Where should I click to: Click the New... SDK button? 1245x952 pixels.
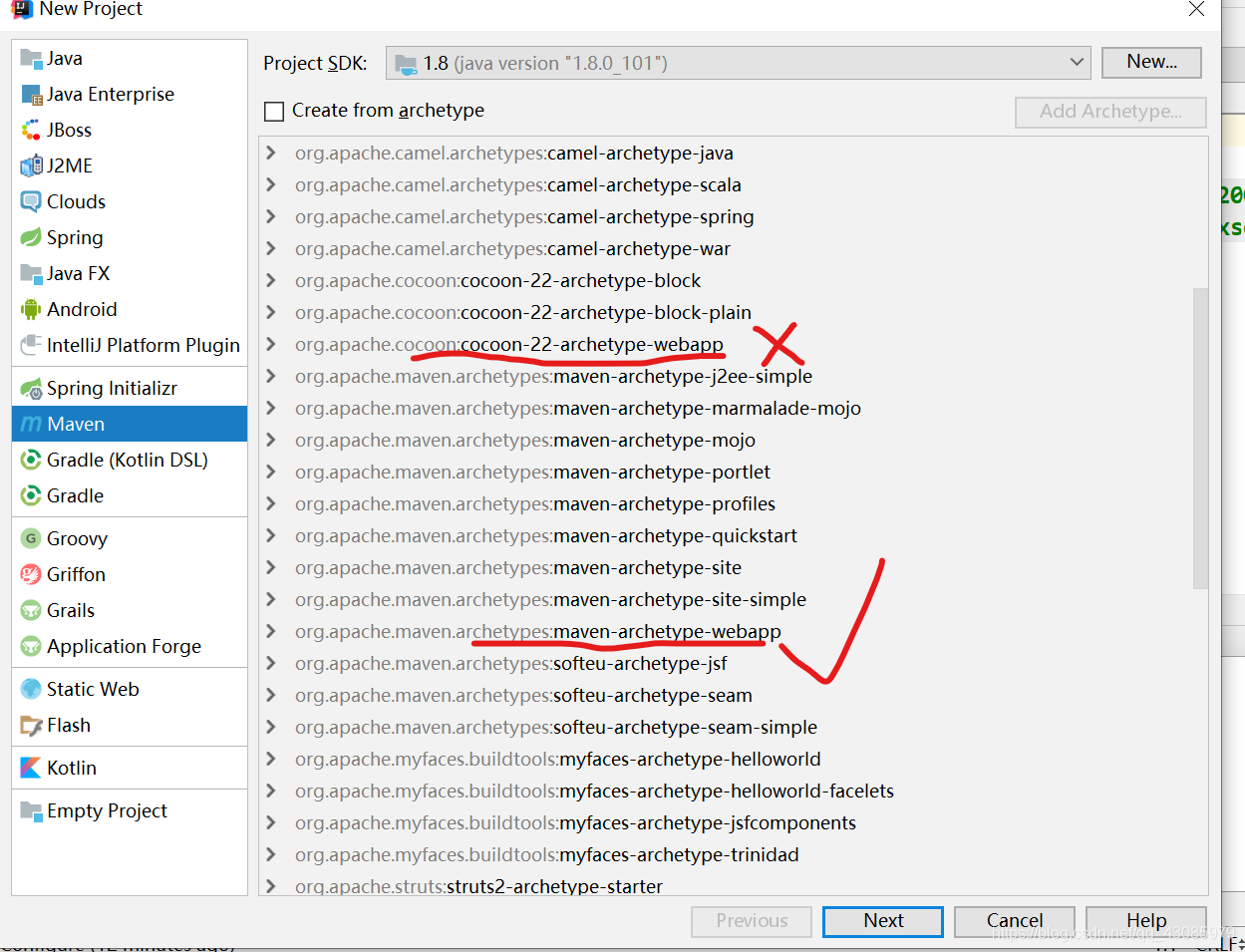tap(1151, 62)
